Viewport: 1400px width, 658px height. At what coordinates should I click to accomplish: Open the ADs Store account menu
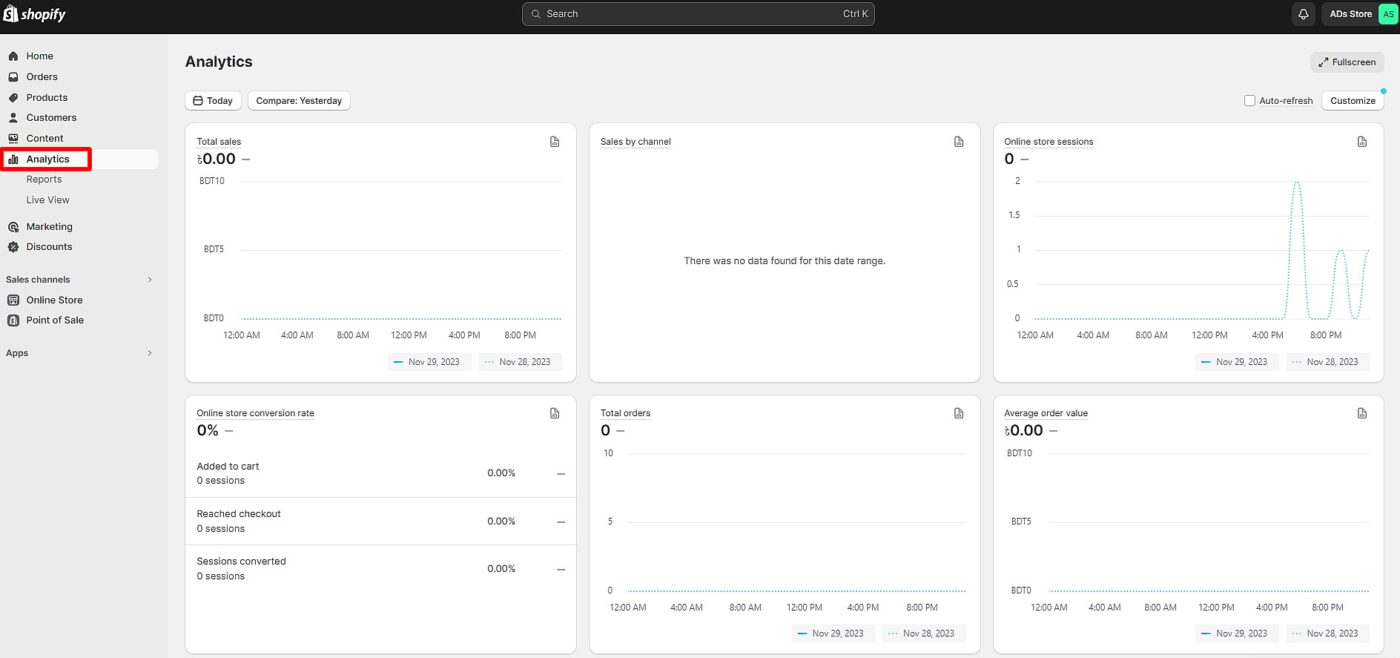tap(1360, 14)
